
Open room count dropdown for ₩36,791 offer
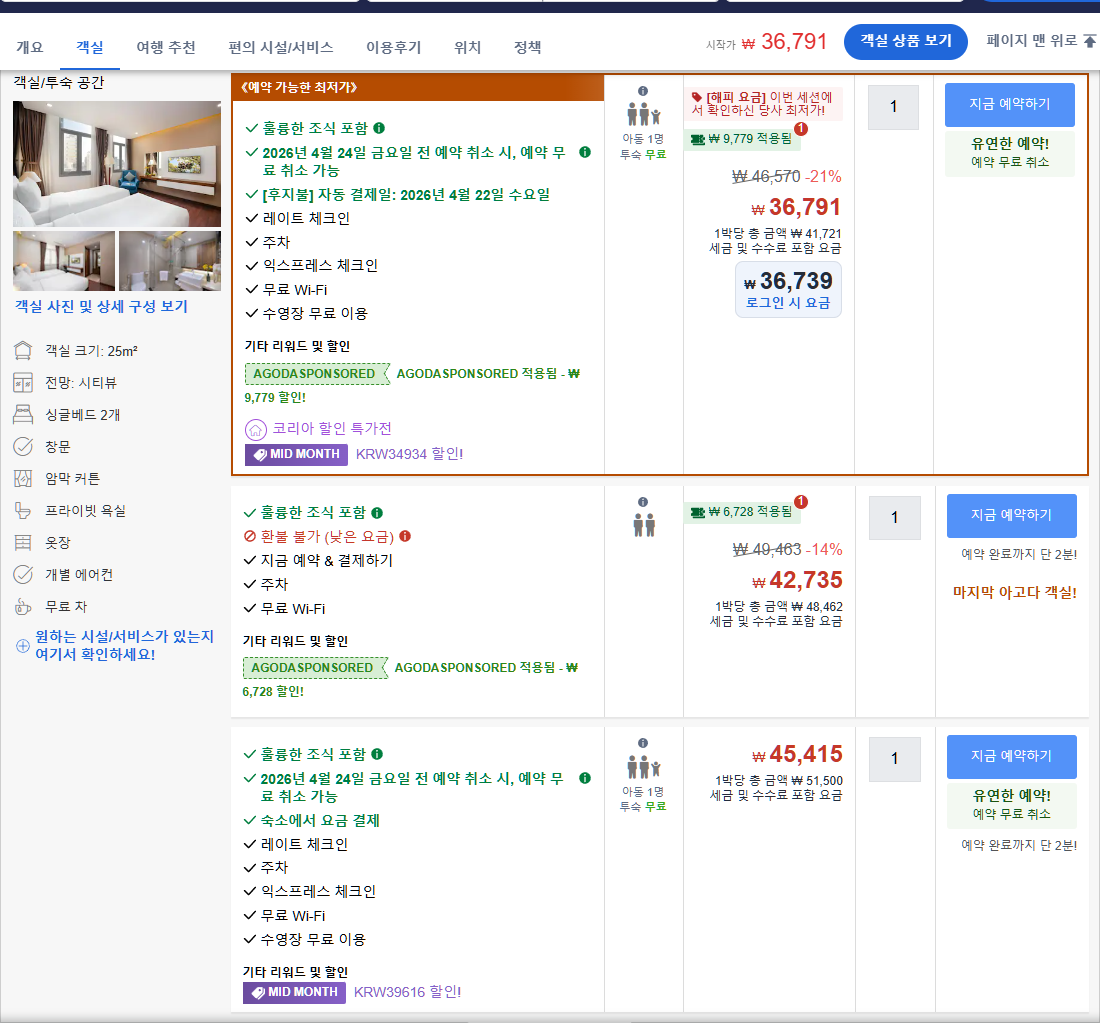[x=893, y=107]
